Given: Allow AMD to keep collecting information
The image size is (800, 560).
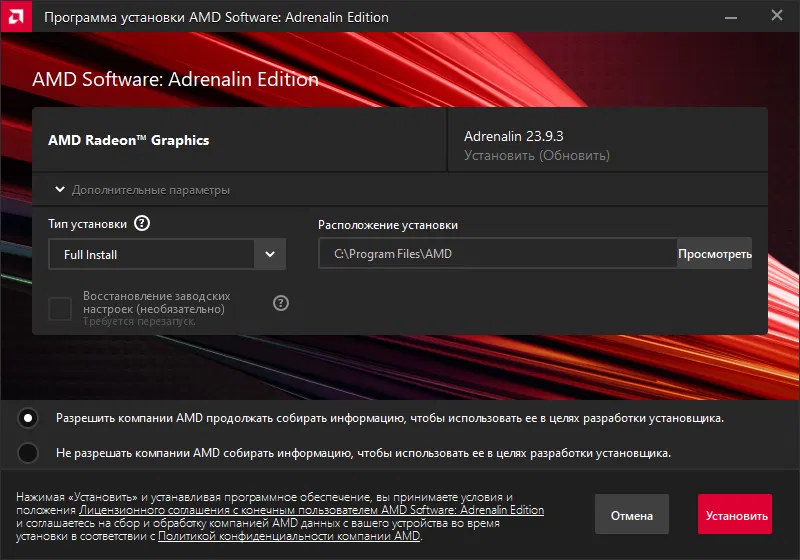Looking at the screenshot, I should [28, 418].
